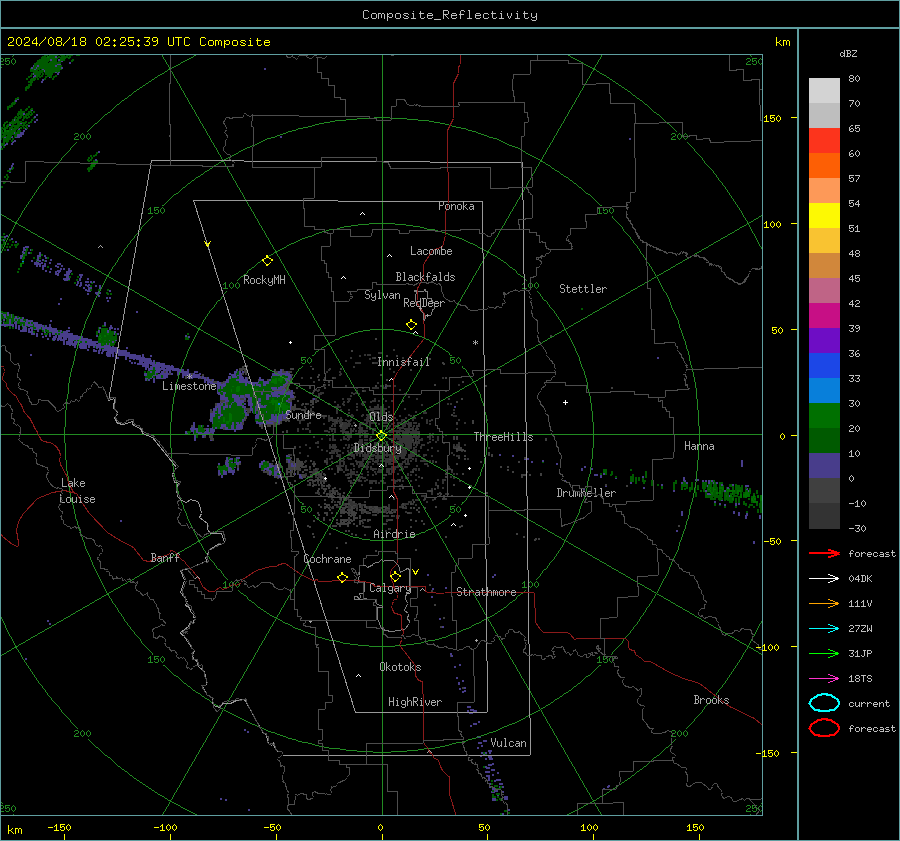The width and height of the screenshot is (900, 841).
Task: Click the Banff label
Action: (165, 558)
